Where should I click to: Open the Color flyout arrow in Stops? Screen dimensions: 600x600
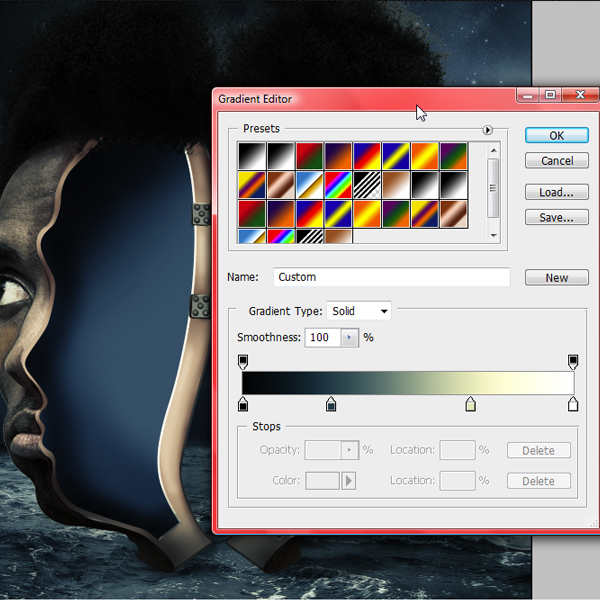click(x=348, y=481)
